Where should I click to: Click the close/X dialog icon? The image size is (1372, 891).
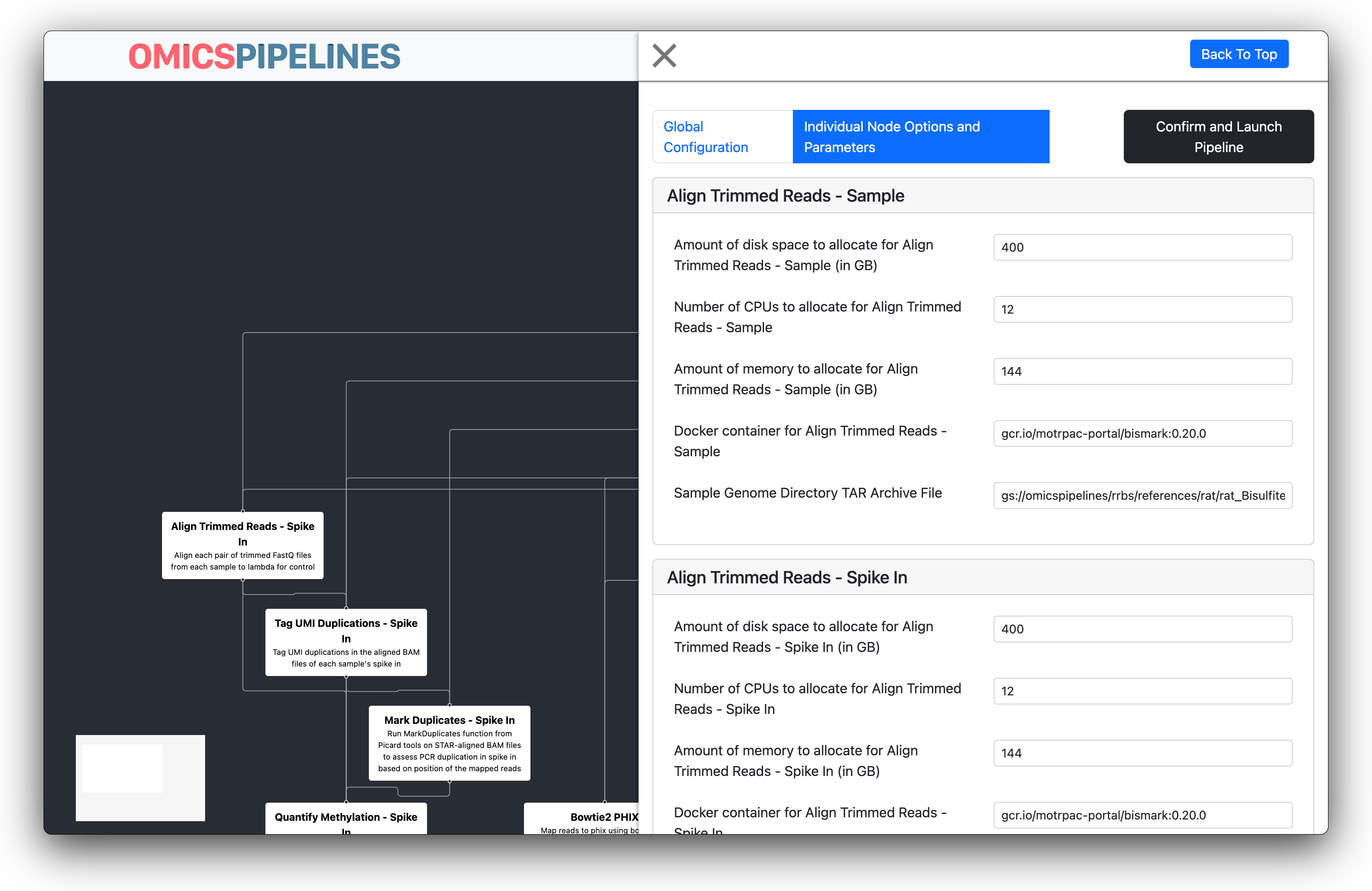[x=665, y=55]
